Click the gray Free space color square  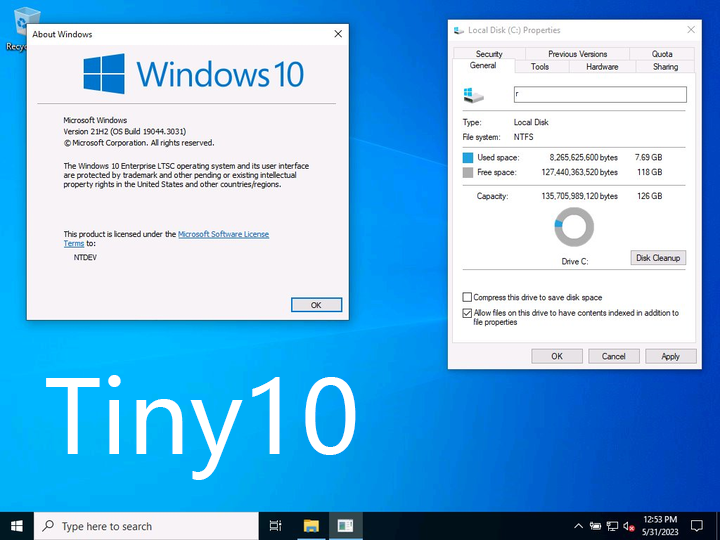click(x=467, y=173)
